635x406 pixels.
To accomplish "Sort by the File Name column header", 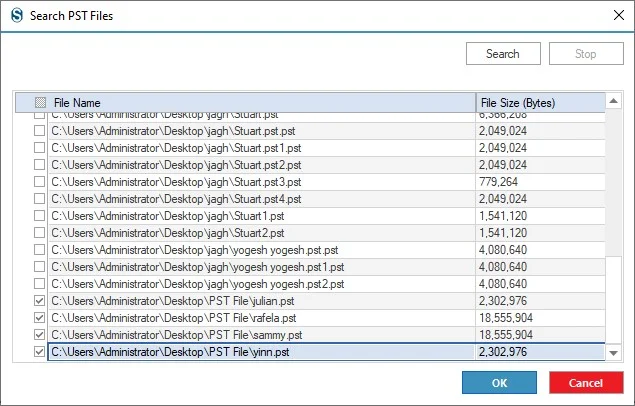I will [x=245, y=102].
